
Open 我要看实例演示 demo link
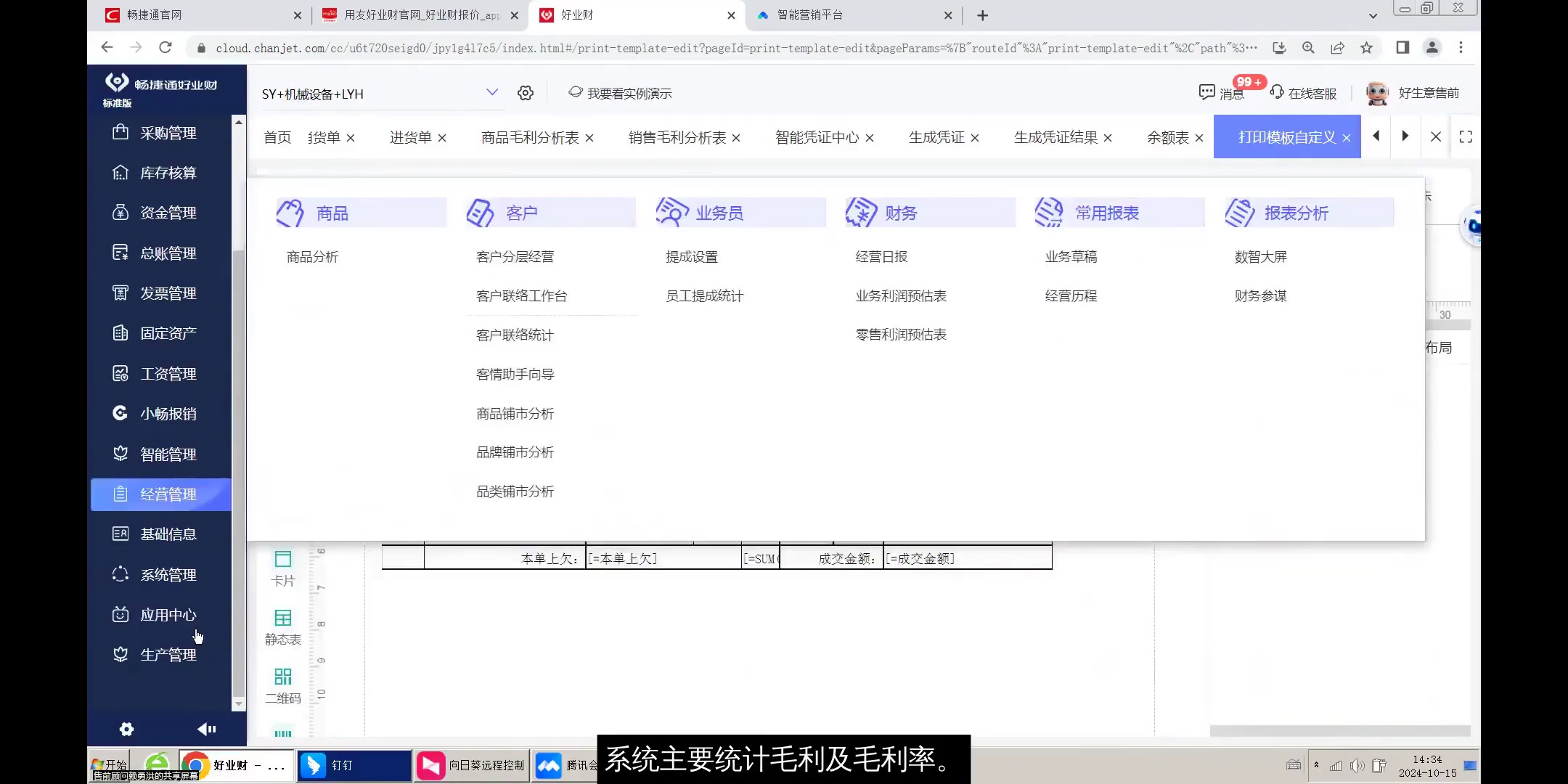(629, 93)
